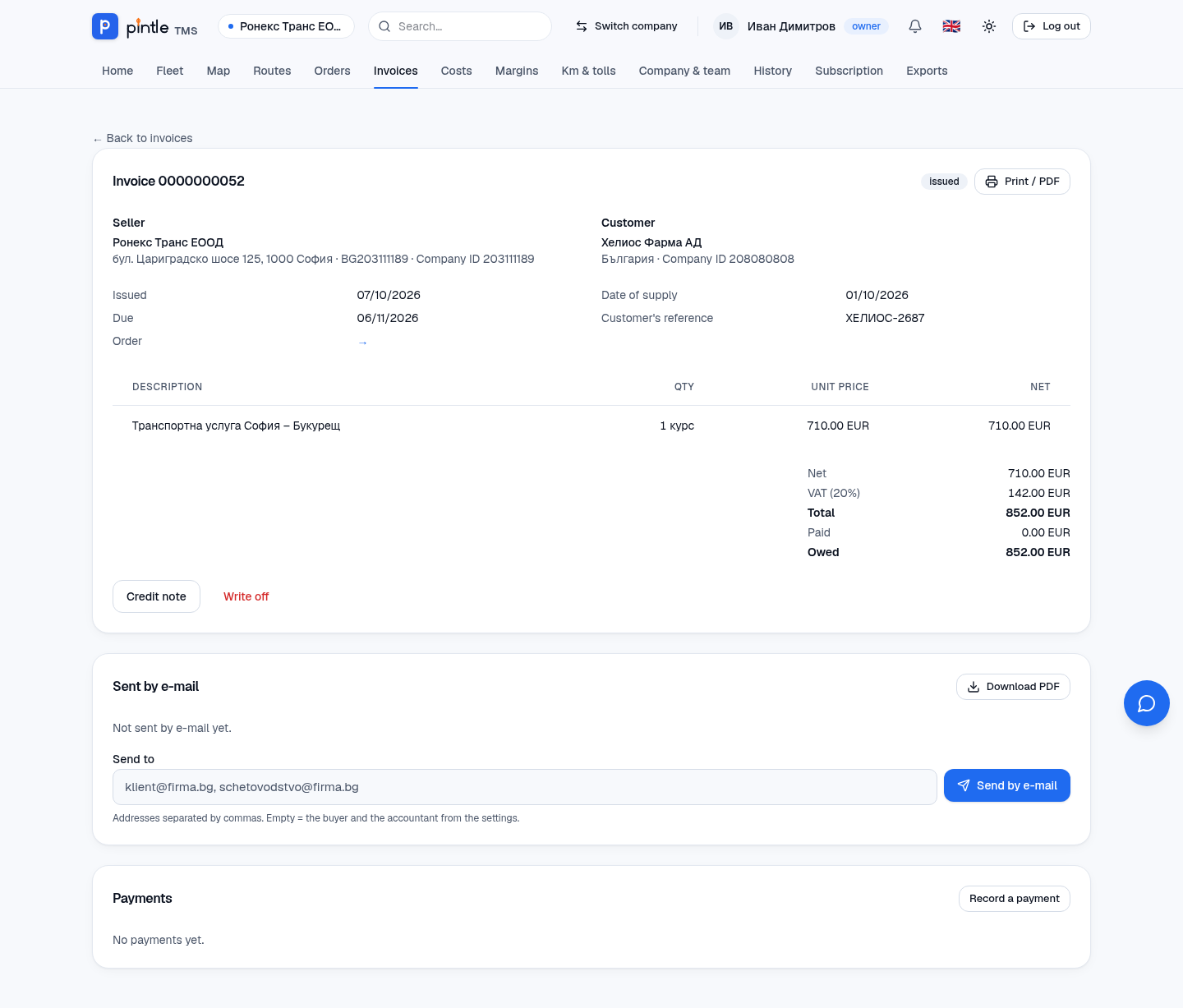The image size is (1183, 1008).
Task: Click the issued date 07/10/2026
Action: click(389, 295)
